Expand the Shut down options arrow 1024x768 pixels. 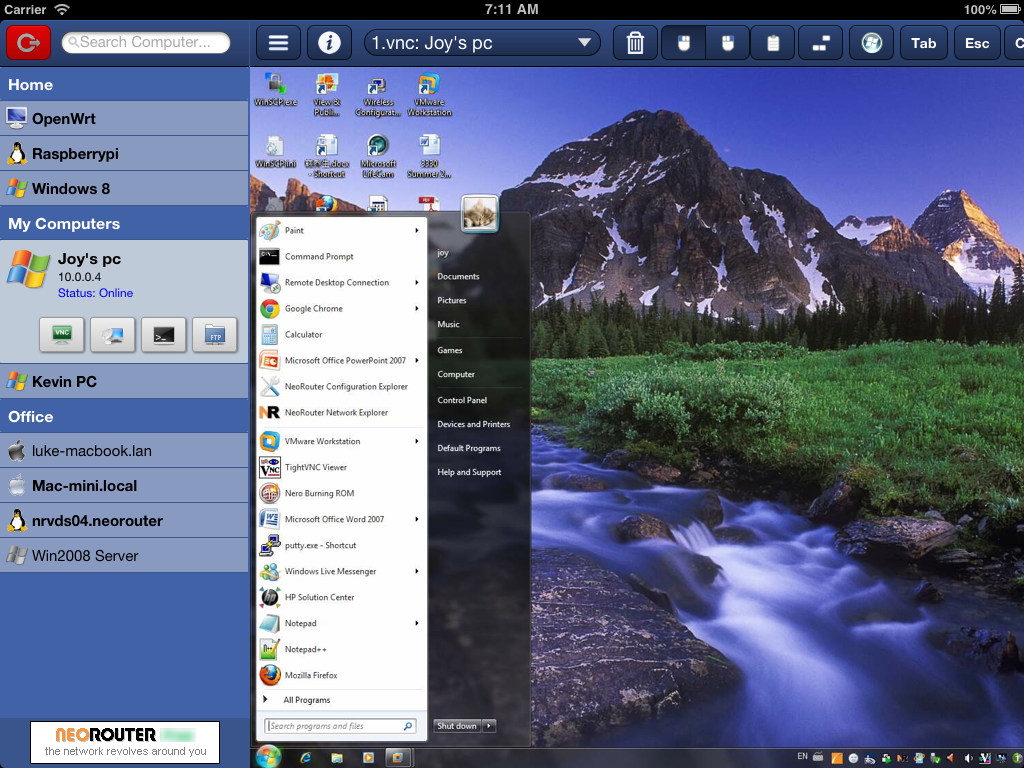(x=489, y=726)
